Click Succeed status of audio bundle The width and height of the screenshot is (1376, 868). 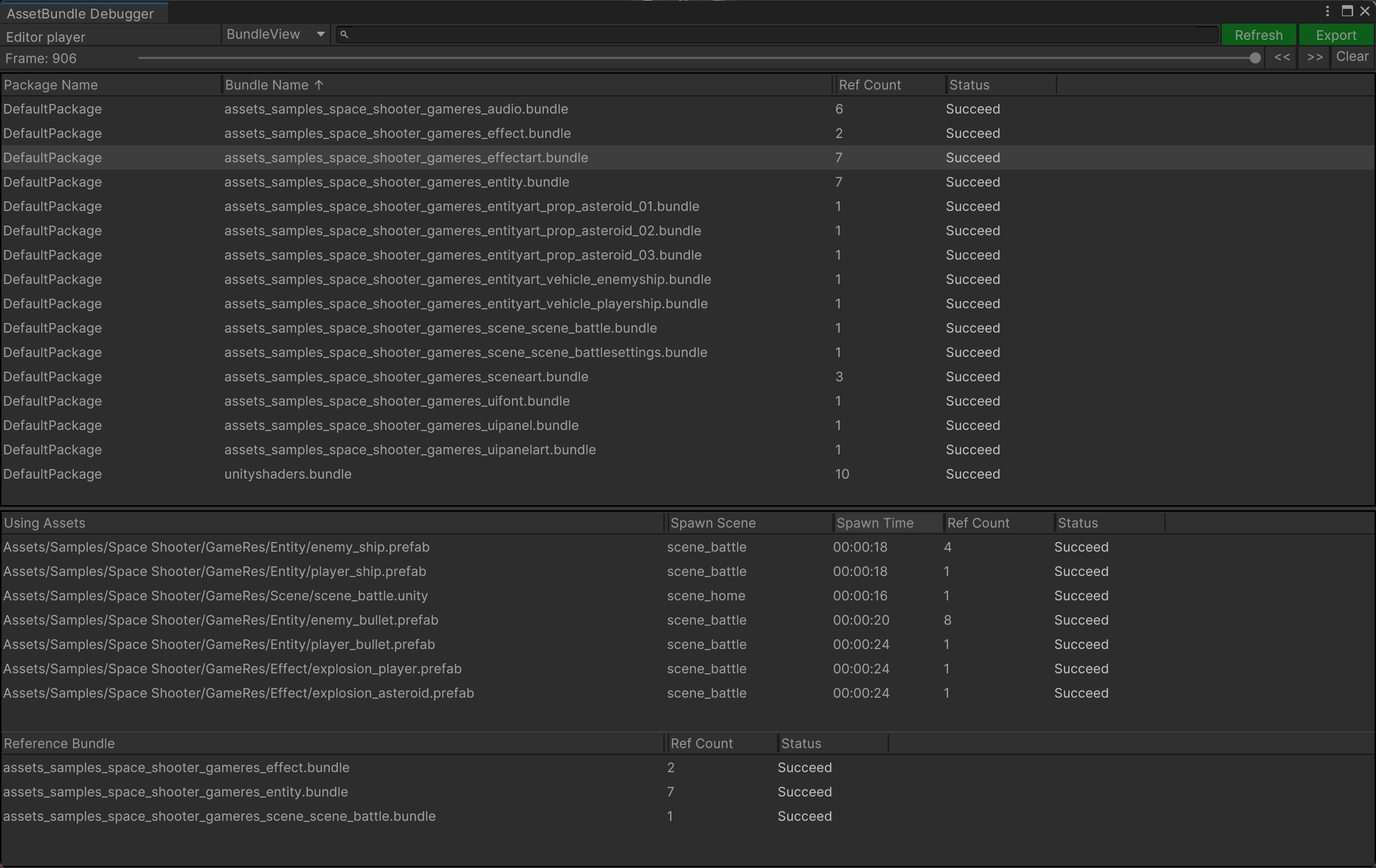pos(973,109)
